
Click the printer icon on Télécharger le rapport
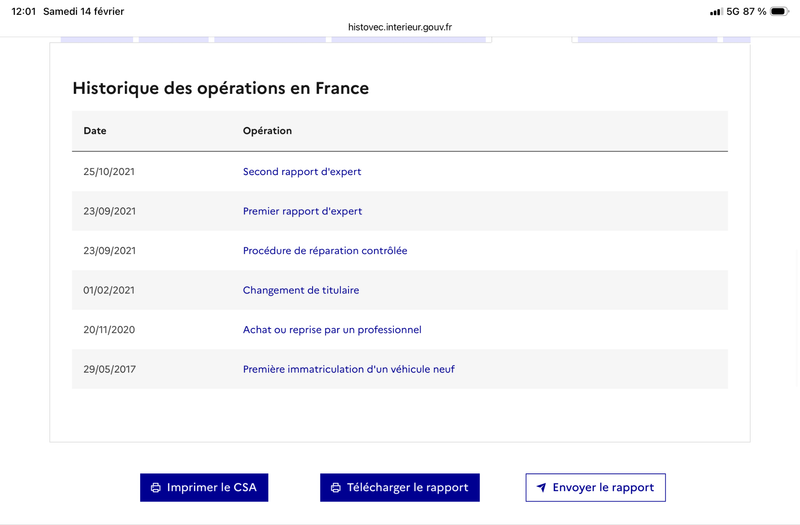(336, 488)
